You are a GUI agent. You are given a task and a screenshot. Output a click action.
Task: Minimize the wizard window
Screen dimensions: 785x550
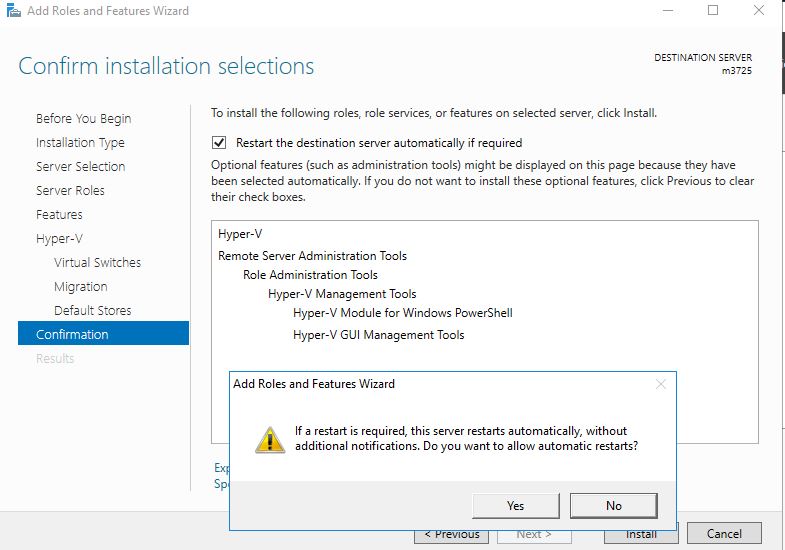(x=668, y=10)
